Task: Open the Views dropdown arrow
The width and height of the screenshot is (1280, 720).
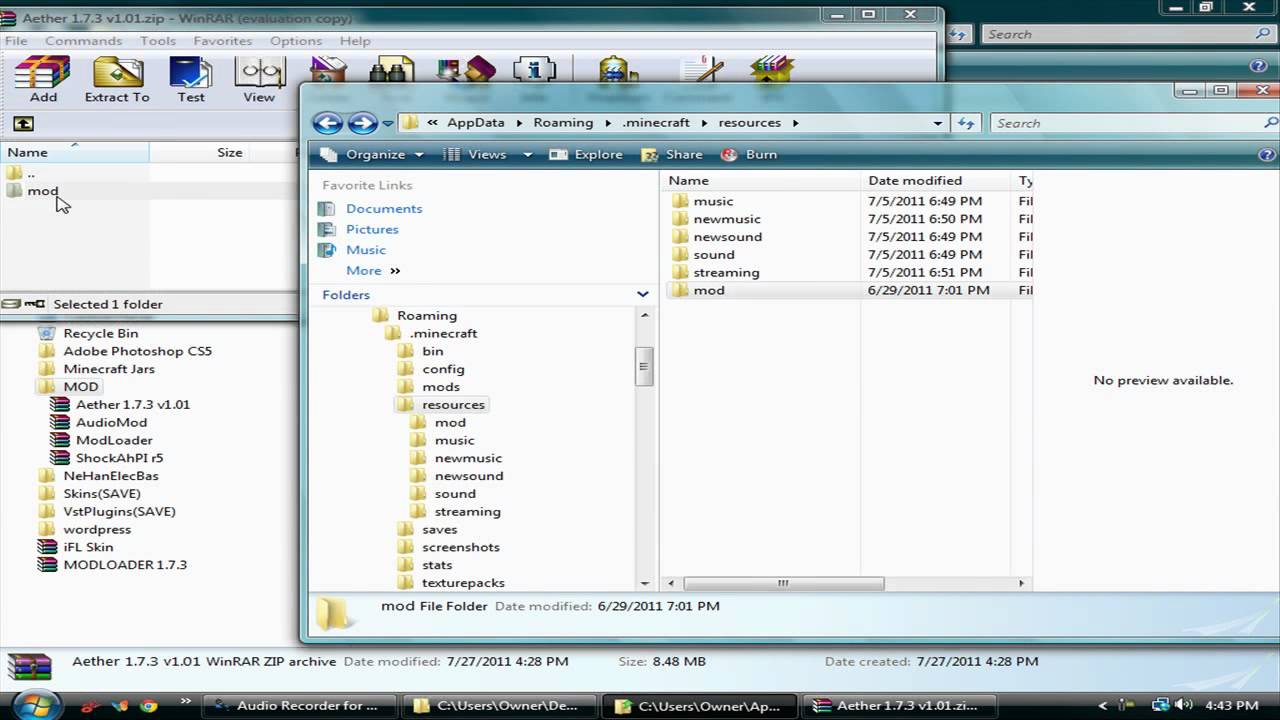Action: pos(527,155)
